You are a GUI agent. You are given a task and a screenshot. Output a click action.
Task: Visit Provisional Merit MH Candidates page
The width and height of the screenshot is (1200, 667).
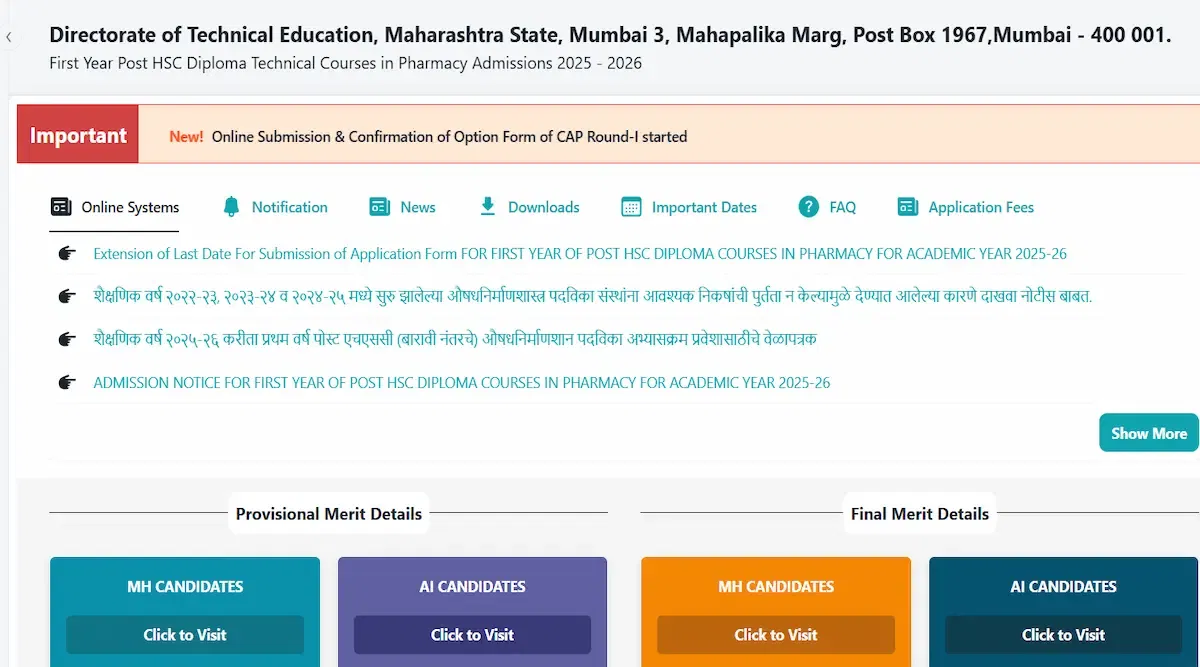pyautogui.click(x=185, y=635)
